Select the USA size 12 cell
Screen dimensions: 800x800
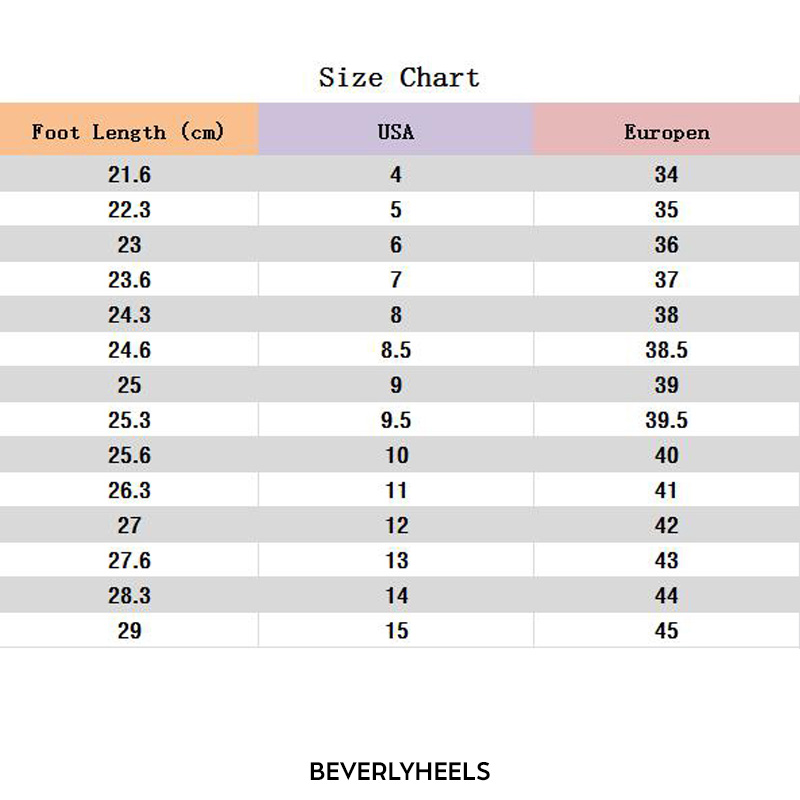(x=396, y=525)
